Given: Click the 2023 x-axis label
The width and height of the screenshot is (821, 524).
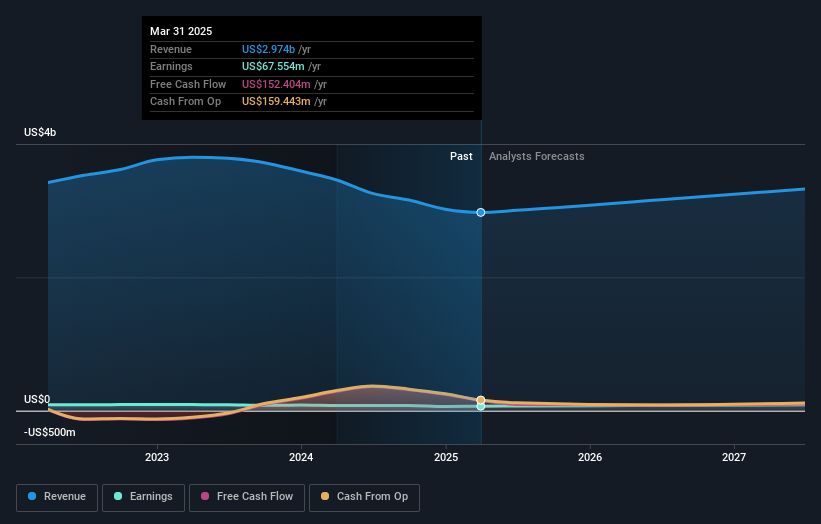Looking at the screenshot, I should coord(157,457).
